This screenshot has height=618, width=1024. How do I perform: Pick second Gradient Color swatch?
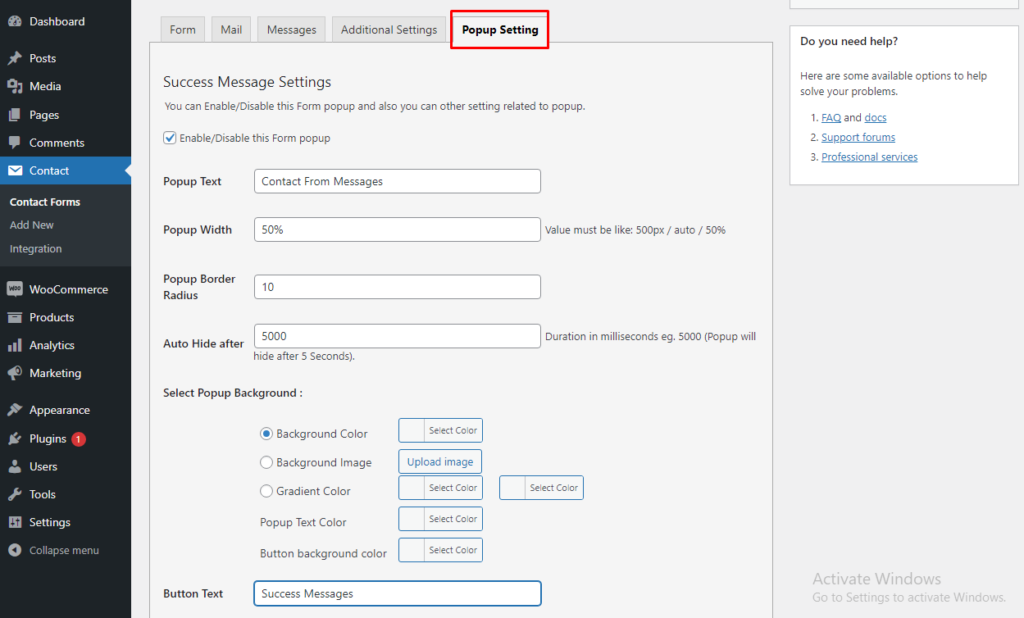pos(541,487)
